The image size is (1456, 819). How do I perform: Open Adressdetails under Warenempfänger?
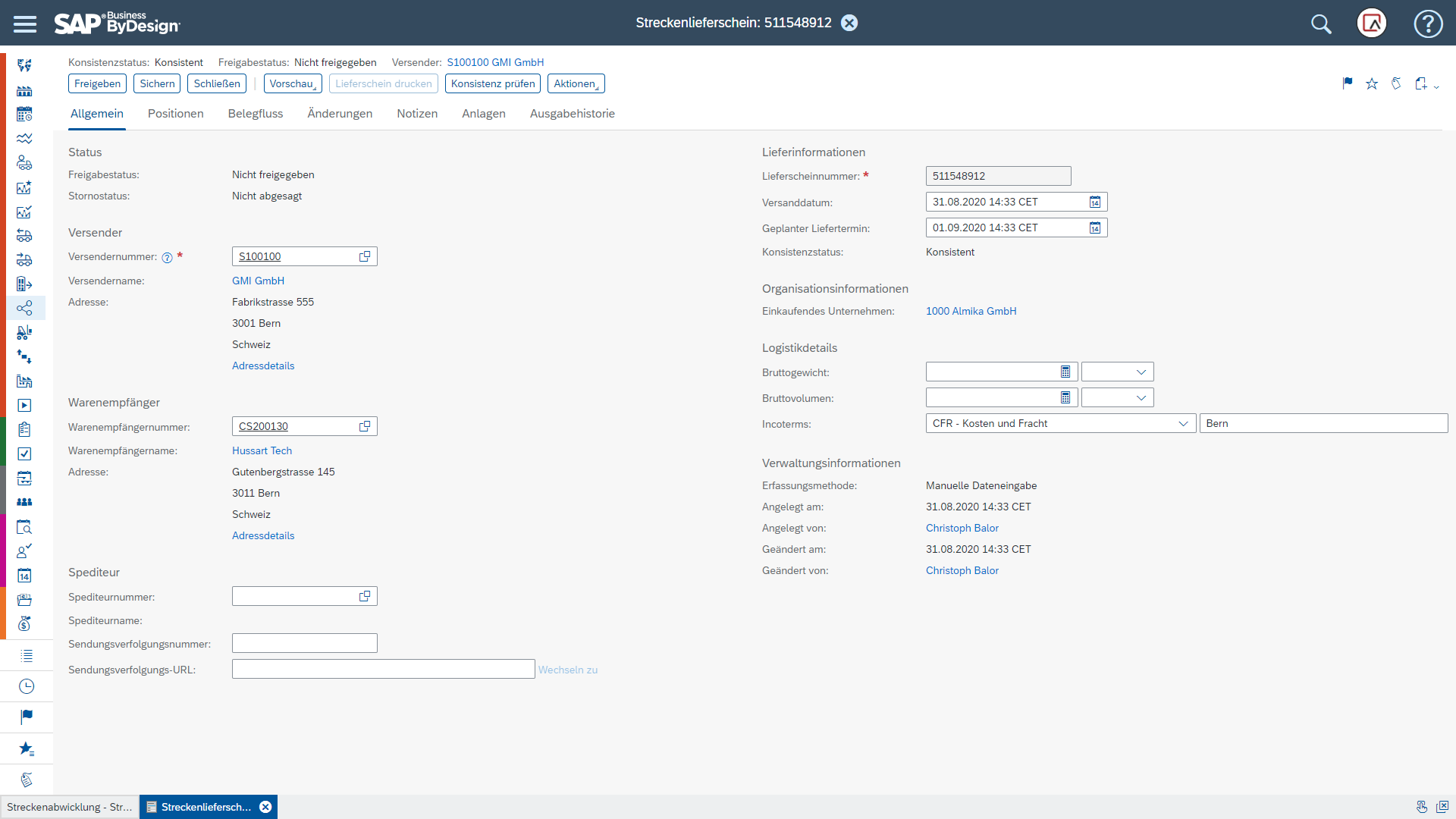pyautogui.click(x=263, y=535)
